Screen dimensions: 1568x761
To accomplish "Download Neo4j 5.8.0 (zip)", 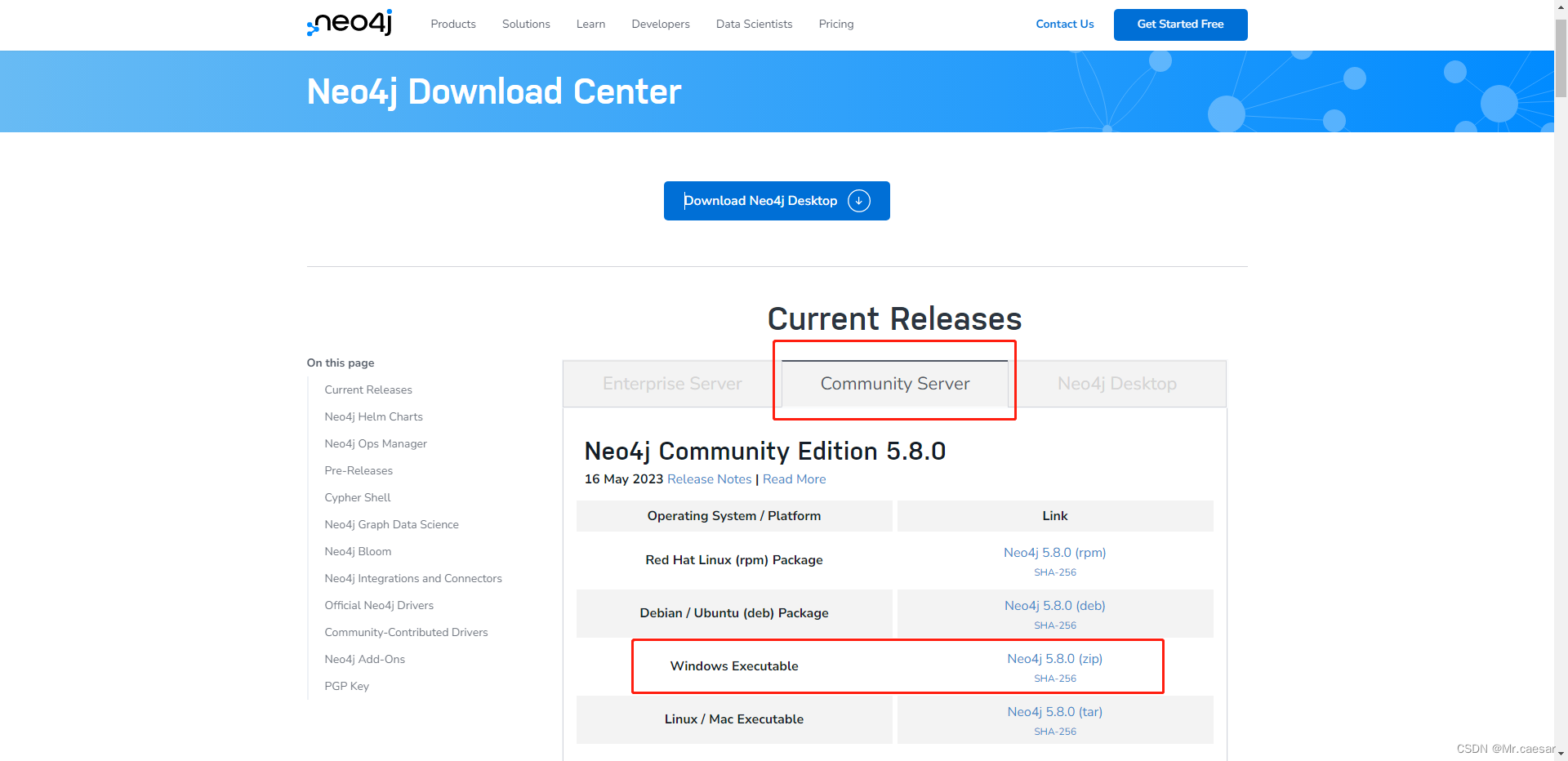I will point(1054,659).
